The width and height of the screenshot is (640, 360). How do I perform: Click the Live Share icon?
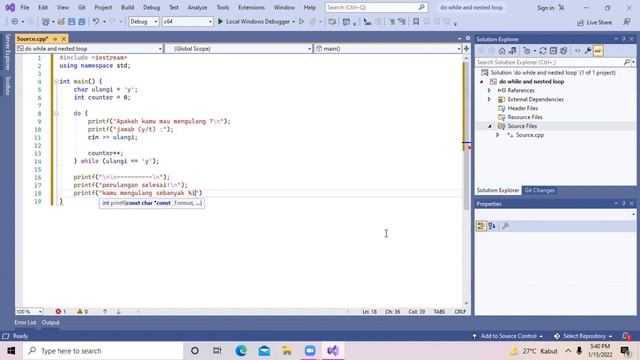coord(581,23)
